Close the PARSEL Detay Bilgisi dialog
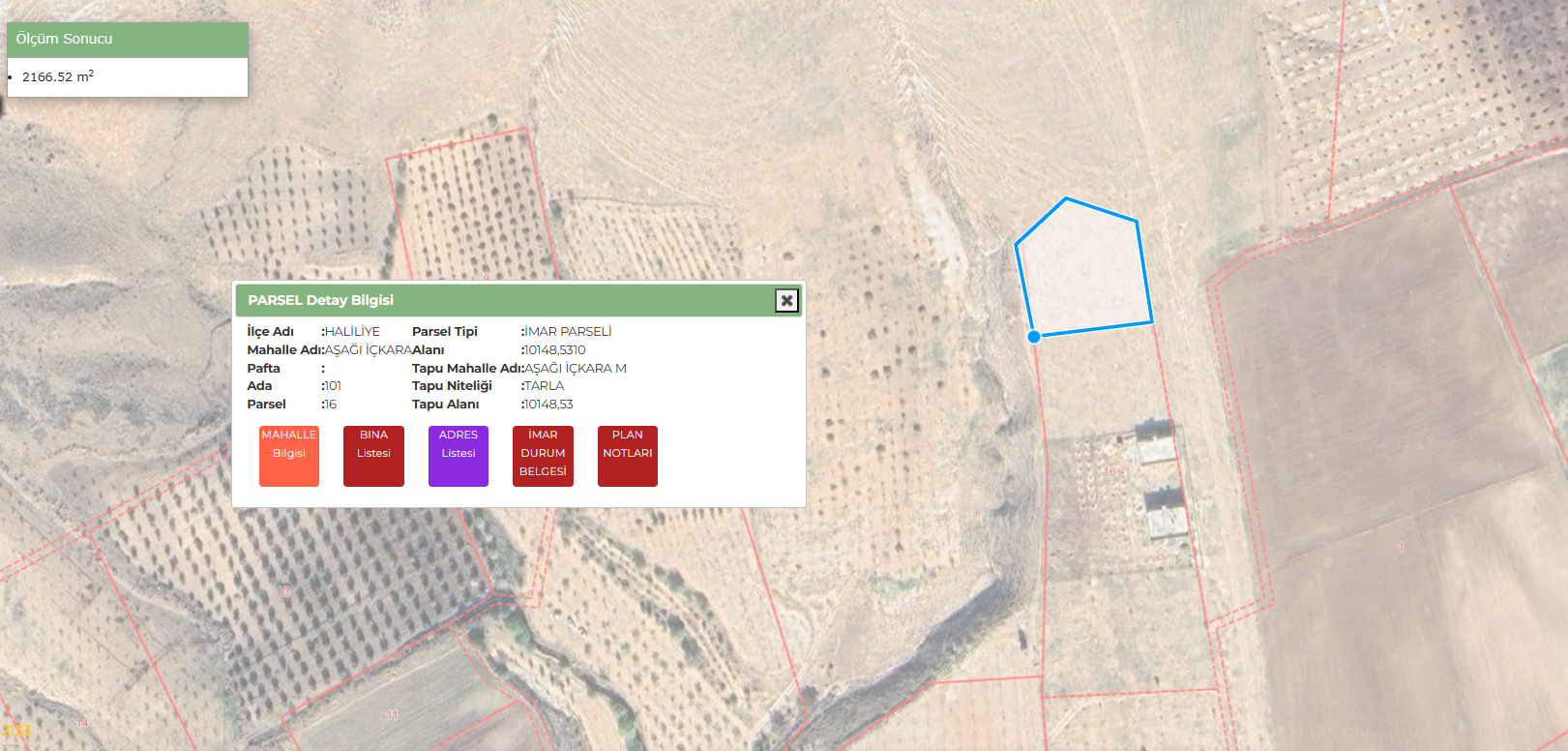The width and height of the screenshot is (1568, 751). point(786,301)
